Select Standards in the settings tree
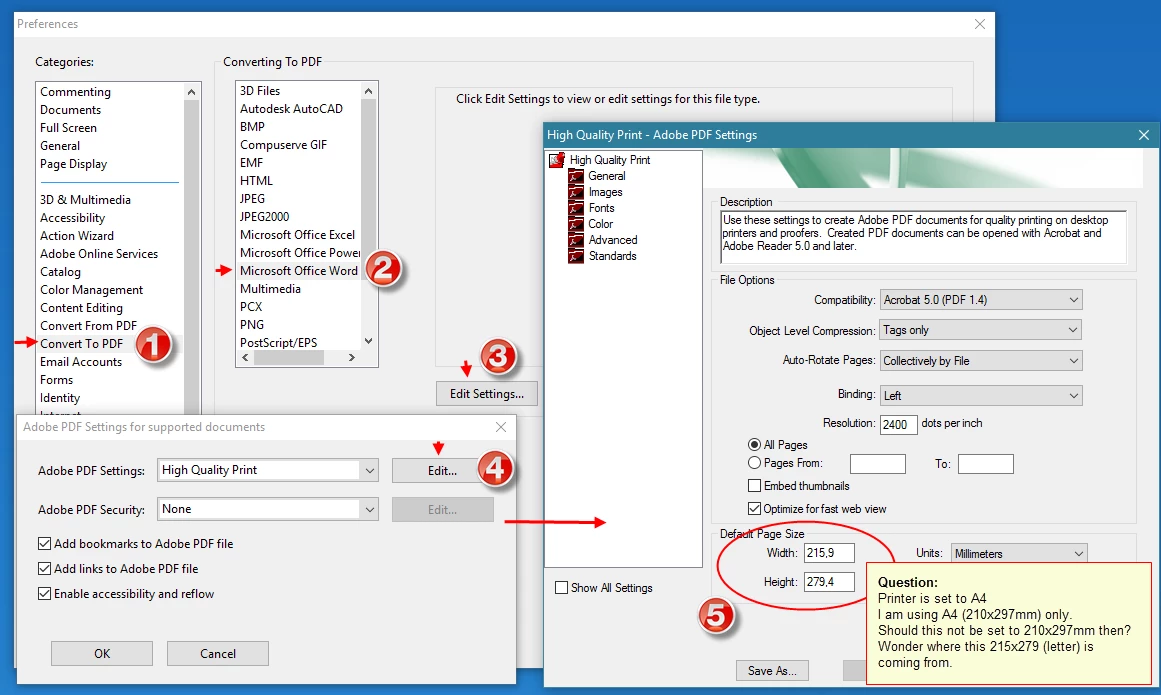This screenshot has width=1161, height=695. [x=612, y=256]
